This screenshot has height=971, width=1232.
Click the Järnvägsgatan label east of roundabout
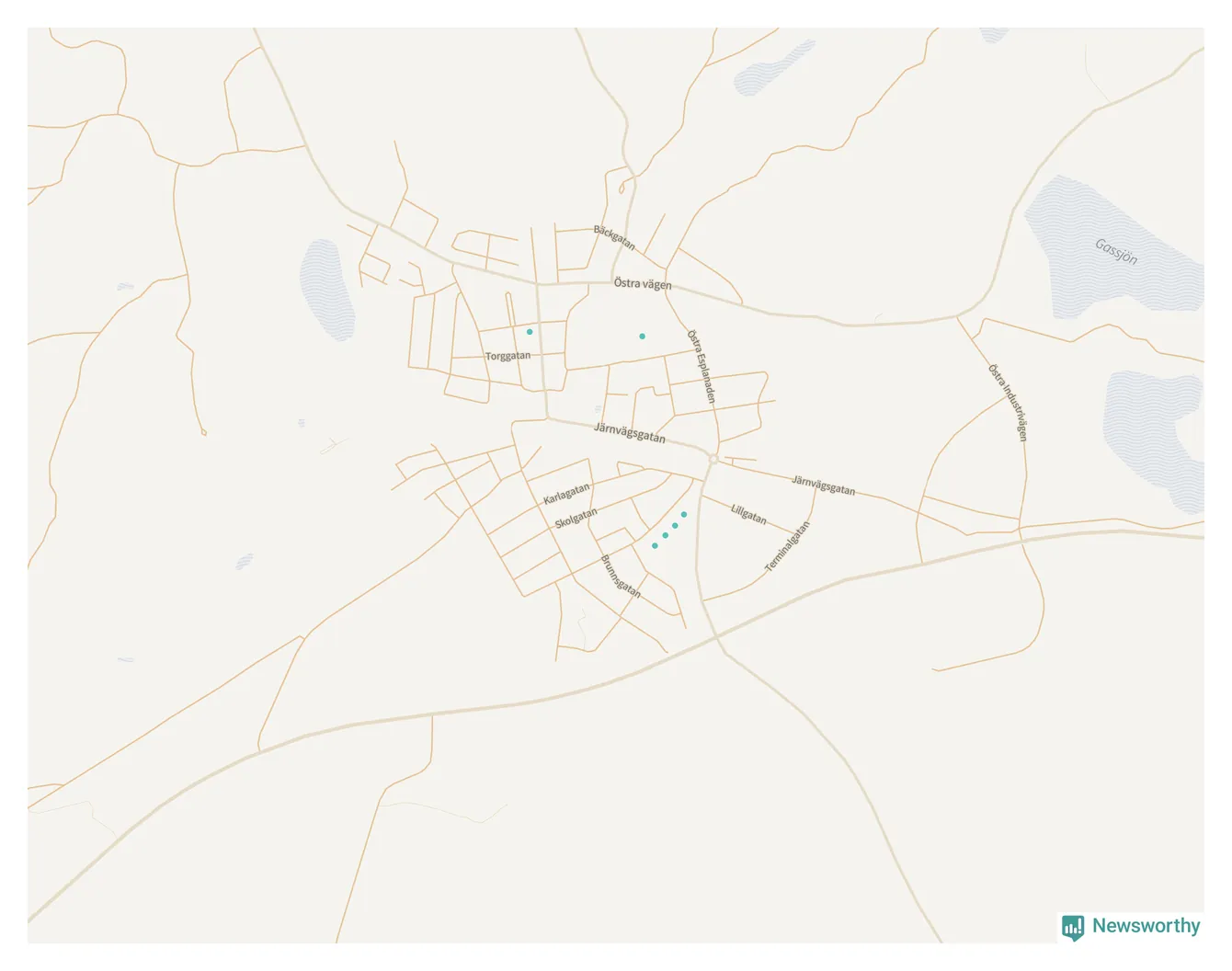[x=824, y=485]
